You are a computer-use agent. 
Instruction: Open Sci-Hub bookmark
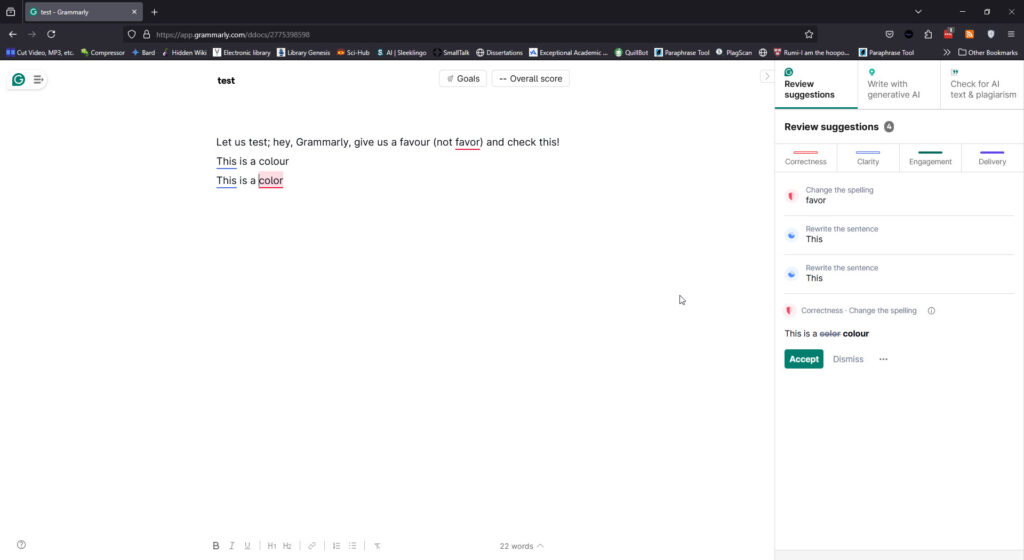point(353,52)
